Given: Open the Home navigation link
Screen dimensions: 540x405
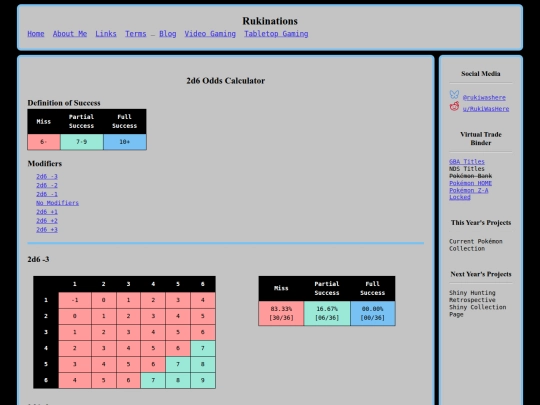Looking at the screenshot, I should (x=36, y=34).
